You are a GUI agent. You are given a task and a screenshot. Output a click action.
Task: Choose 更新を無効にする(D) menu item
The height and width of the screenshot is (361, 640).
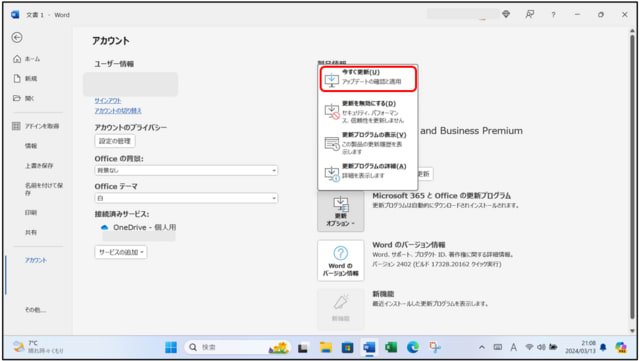click(x=368, y=111)
